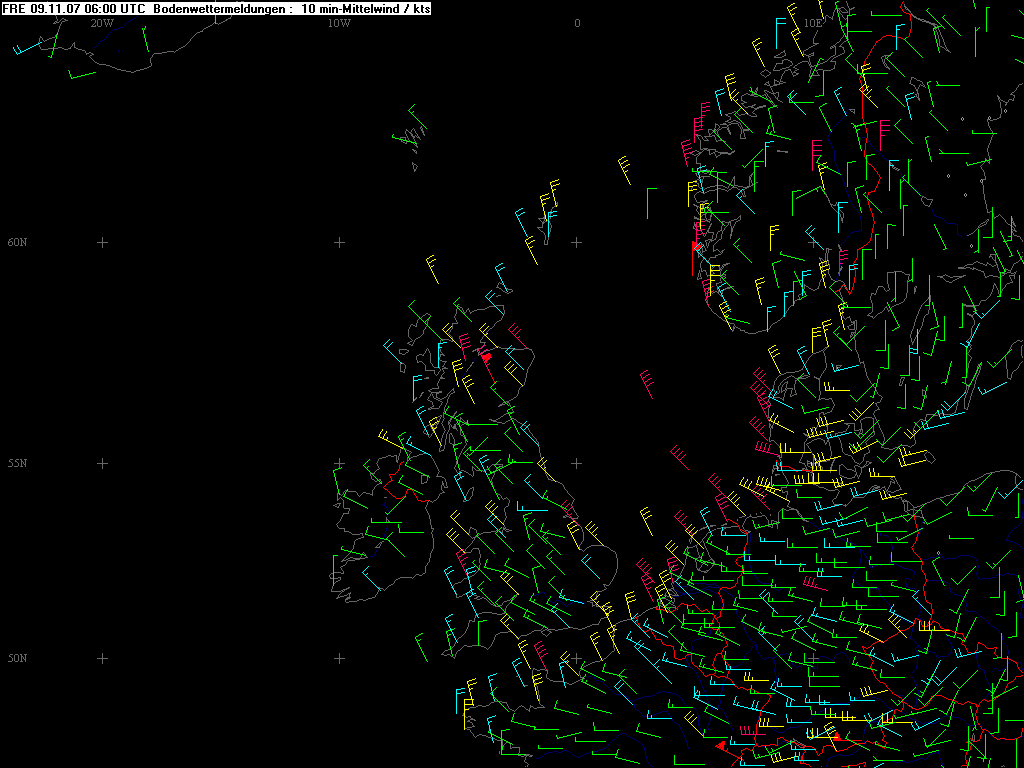
Task: Click the "FRE 09.11.07" date in header
Action: pos(42,8)
